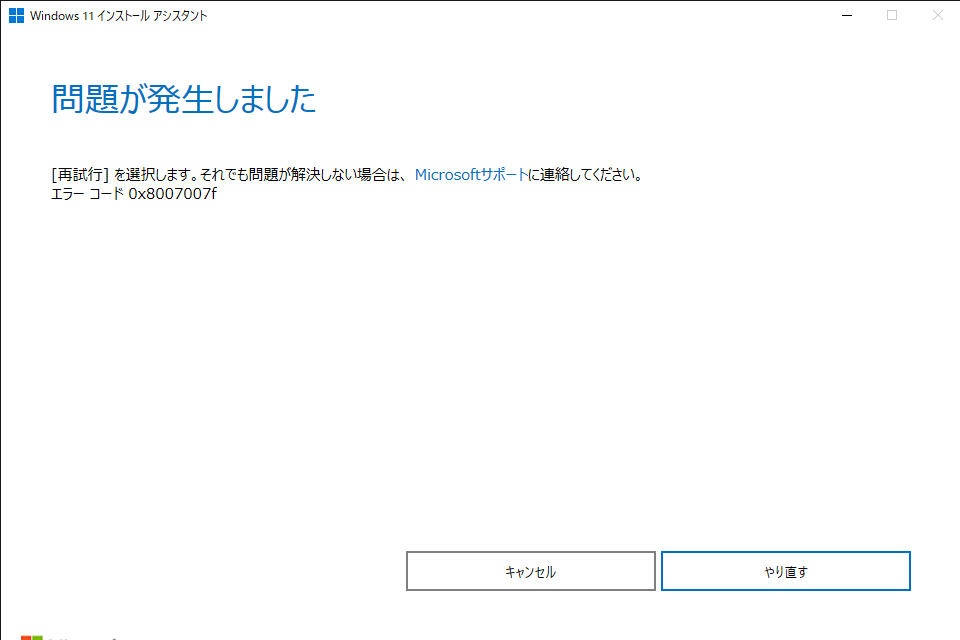This screenshot has width=960, height=640.
Task: Close the Windows 11 install assistant
Action: coord(937,15)
